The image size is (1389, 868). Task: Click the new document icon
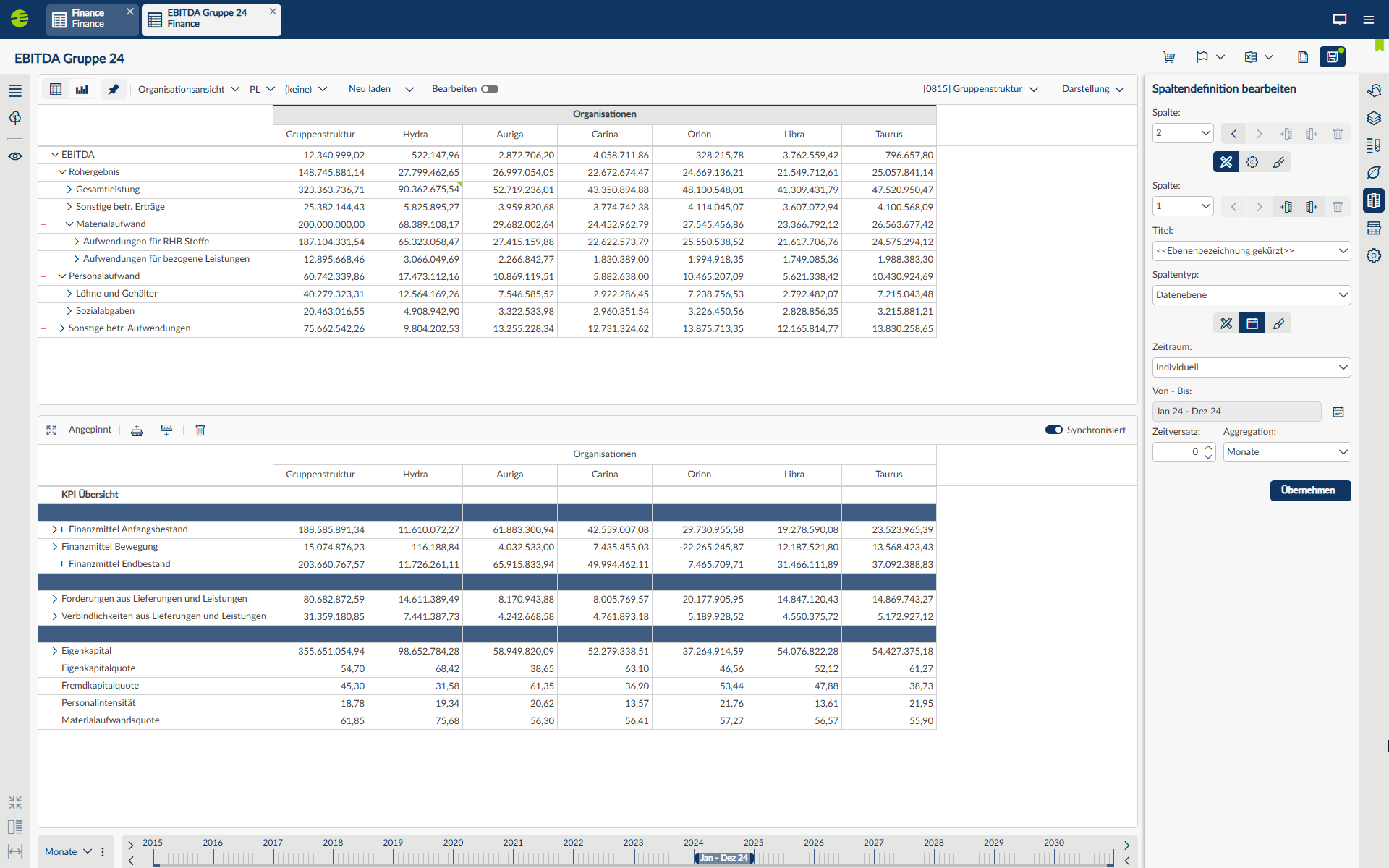tap(1303, 57)
